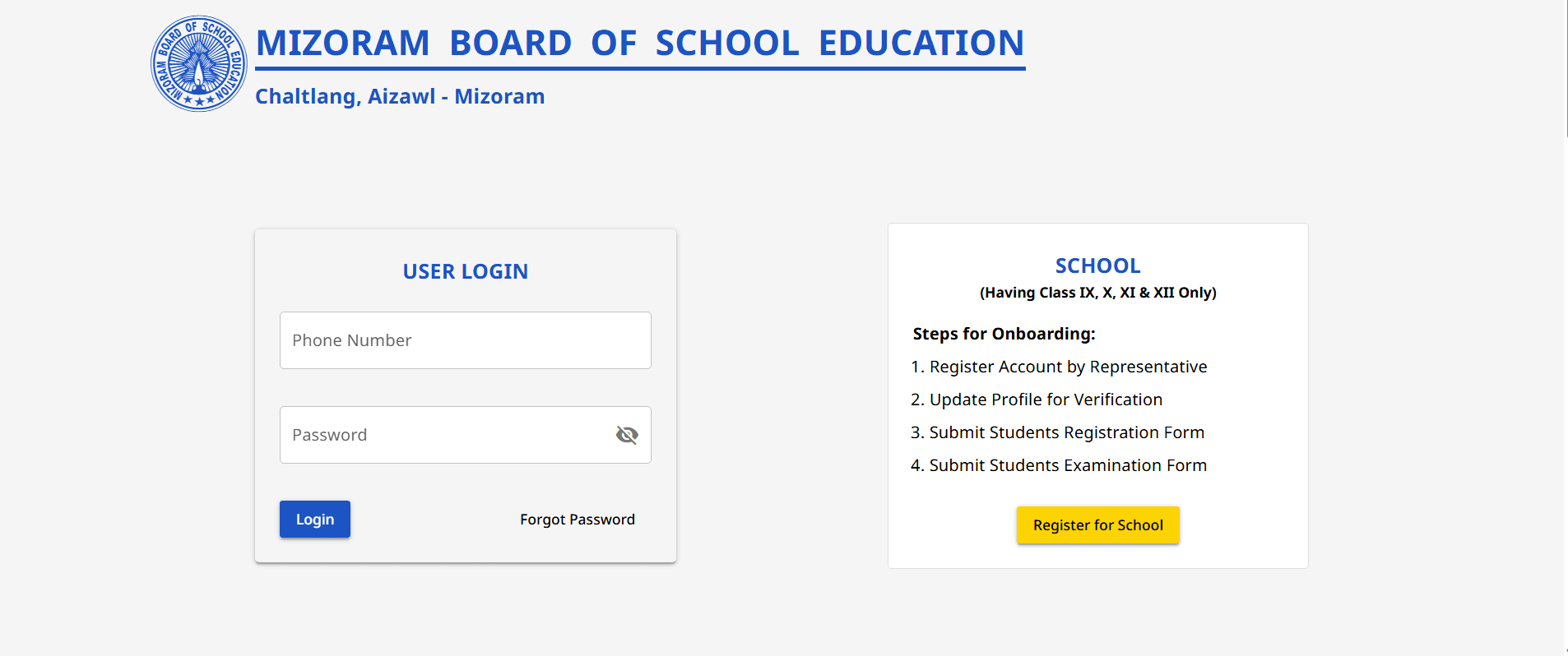The width and height of the screenshot is (1568, 656).
Task: Click the yellow Register for School button
Action: tap(1098, 525)
